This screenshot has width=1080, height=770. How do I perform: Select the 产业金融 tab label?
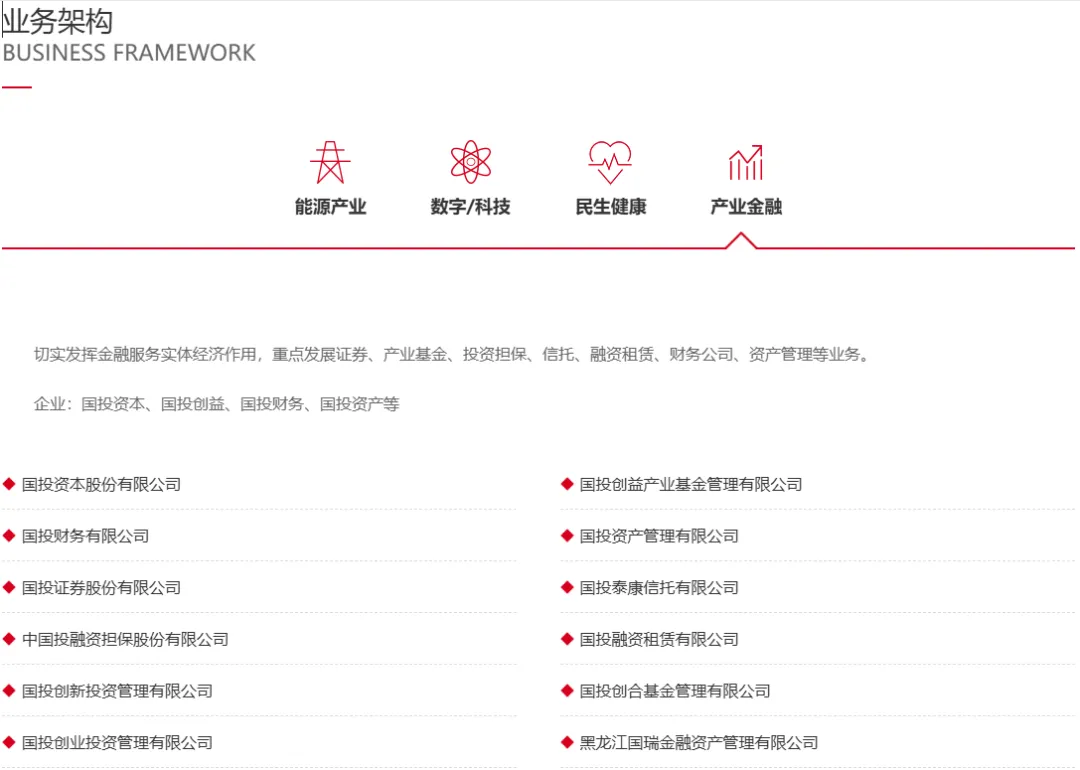click(x=746, y=207)
